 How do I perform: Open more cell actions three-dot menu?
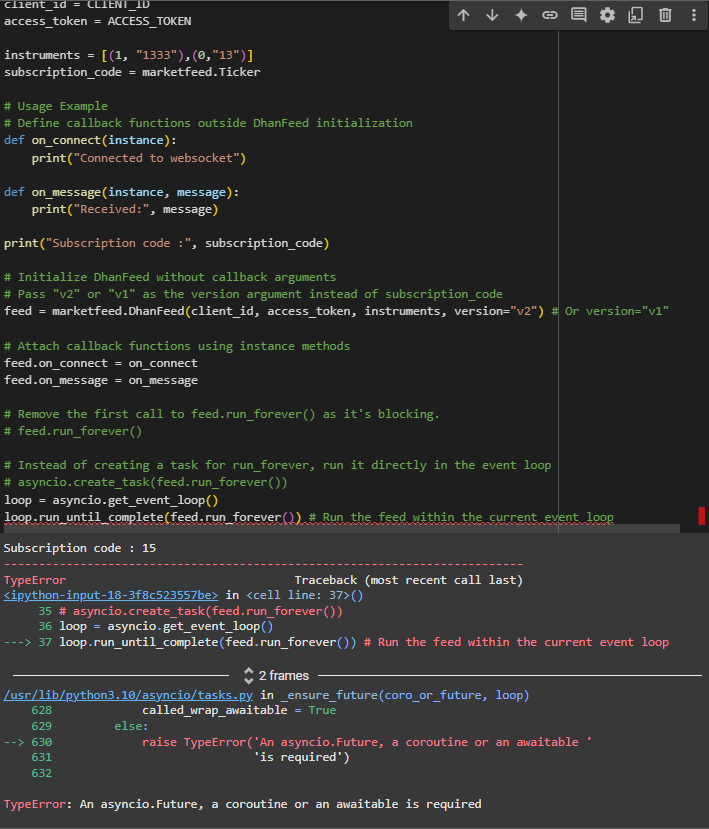pyautogui.click(x=693, y=15)
